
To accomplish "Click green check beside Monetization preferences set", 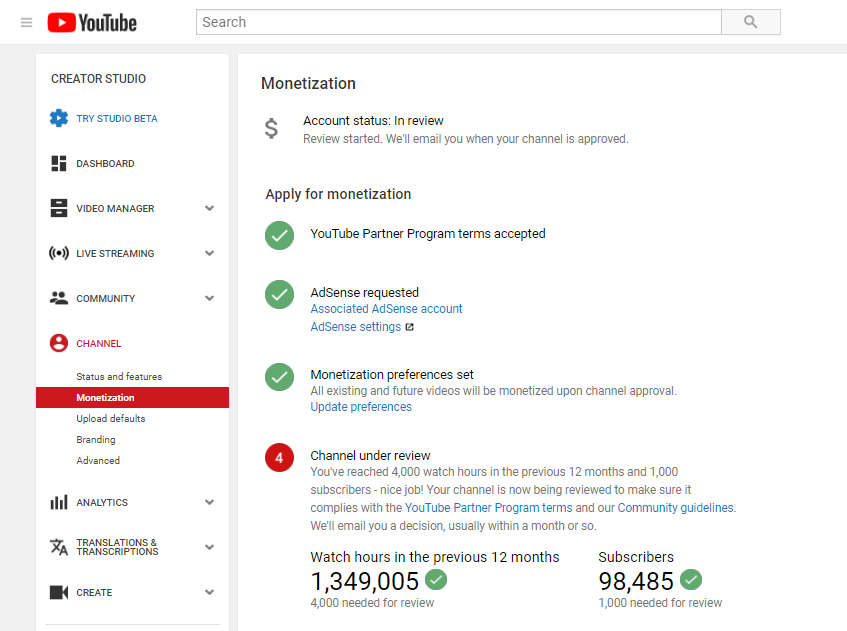I will pyautogui.click(x=279, y=377).
